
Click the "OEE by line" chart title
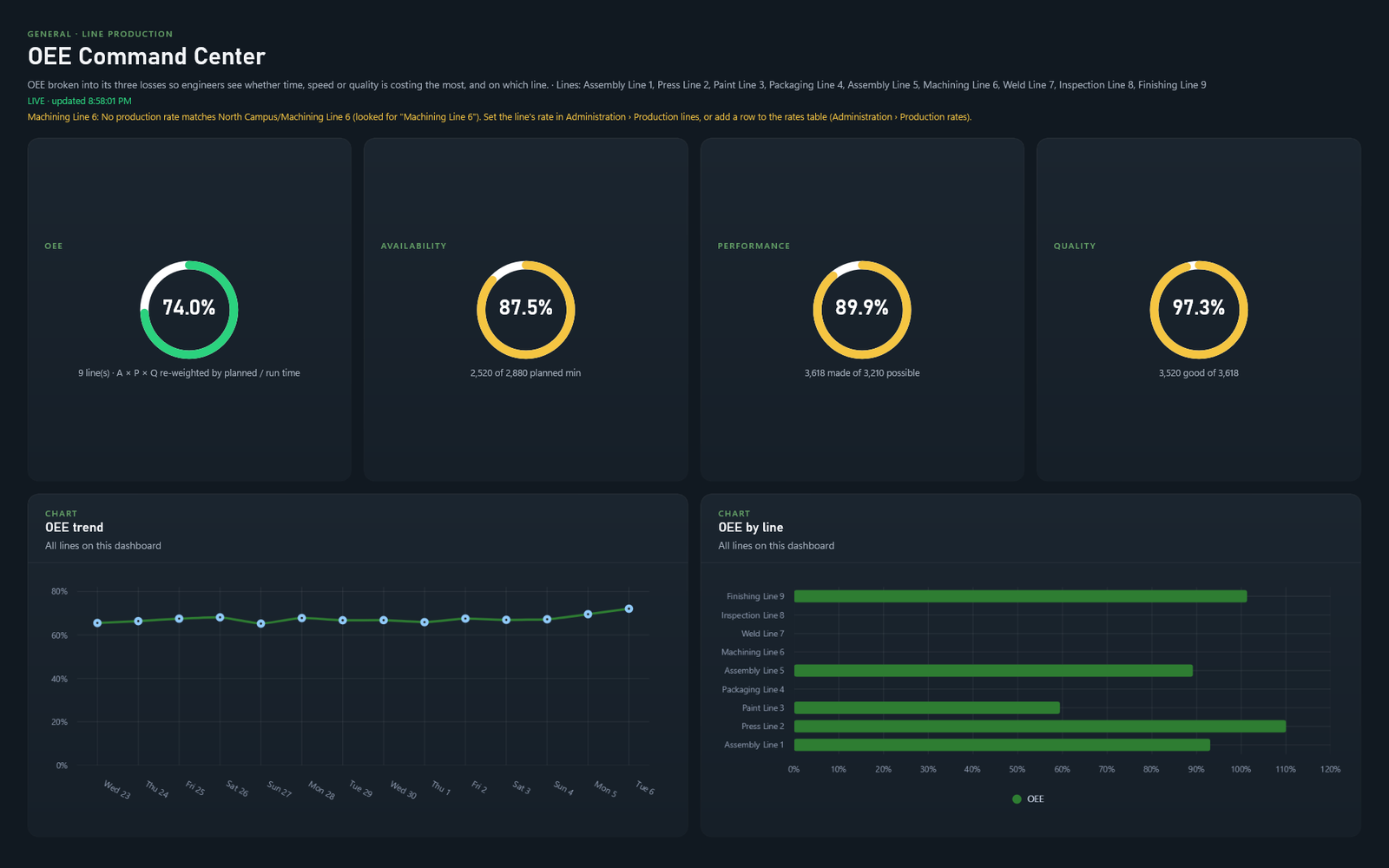(x=751, y=528)
